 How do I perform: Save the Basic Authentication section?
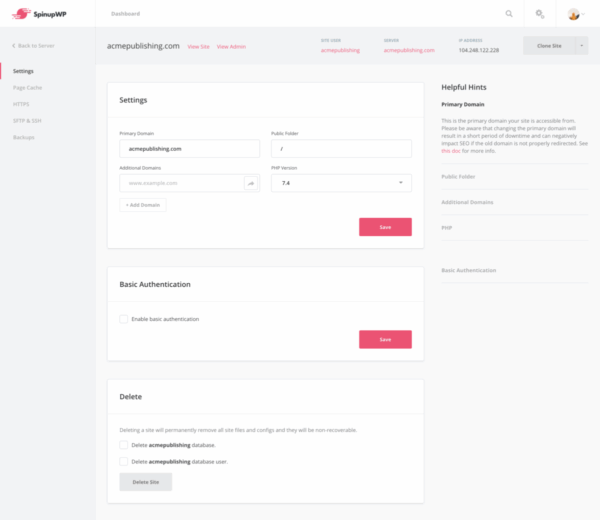[385, 339]
